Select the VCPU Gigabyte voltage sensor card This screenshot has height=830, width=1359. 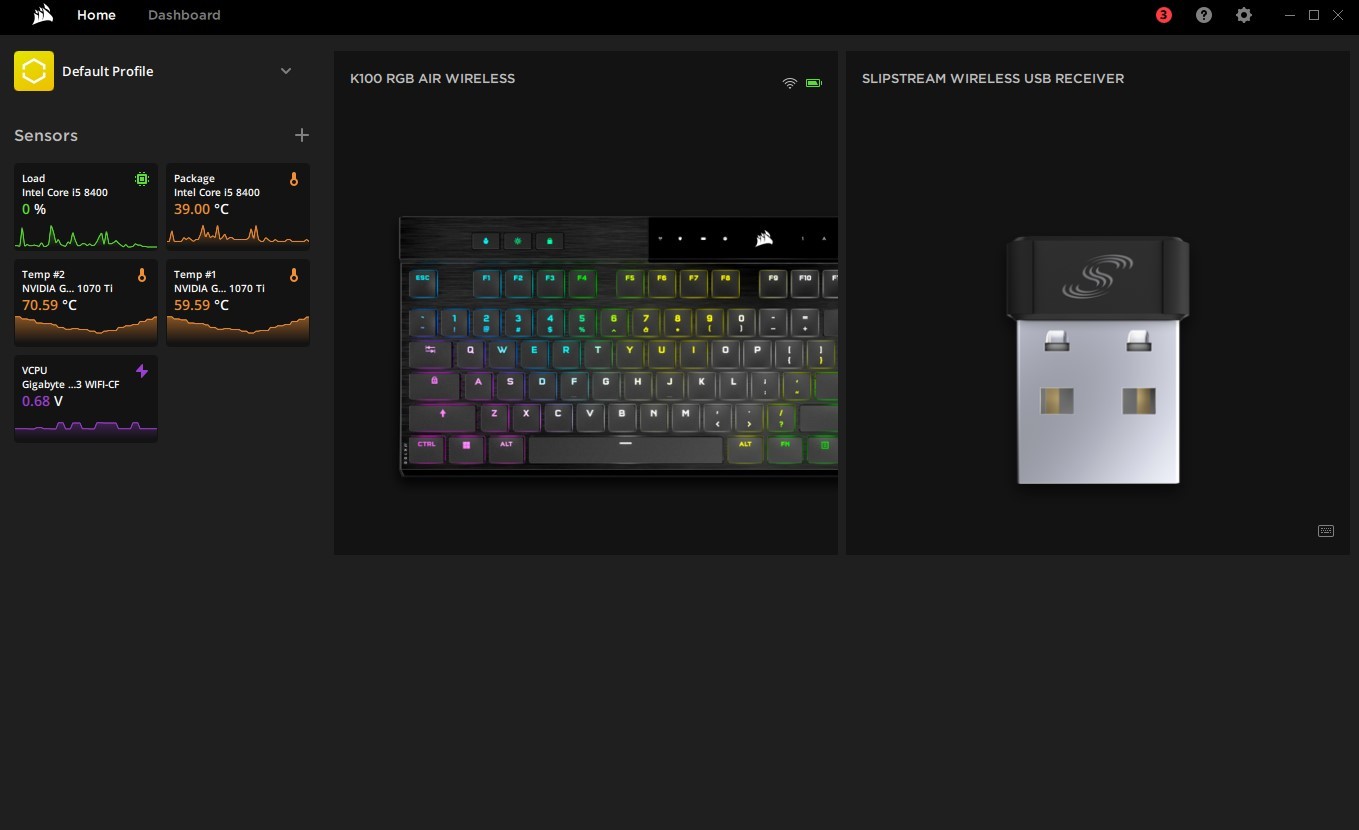(x=86, y=398)
